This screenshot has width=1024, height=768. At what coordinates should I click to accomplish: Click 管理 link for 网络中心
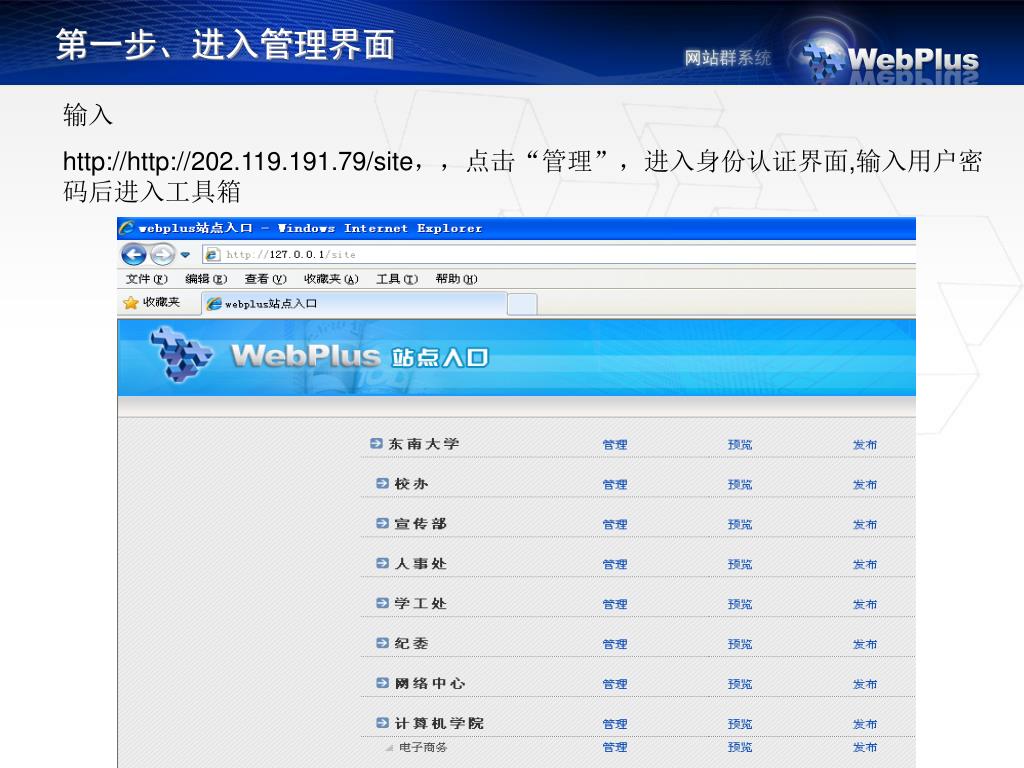click(615, 684)
